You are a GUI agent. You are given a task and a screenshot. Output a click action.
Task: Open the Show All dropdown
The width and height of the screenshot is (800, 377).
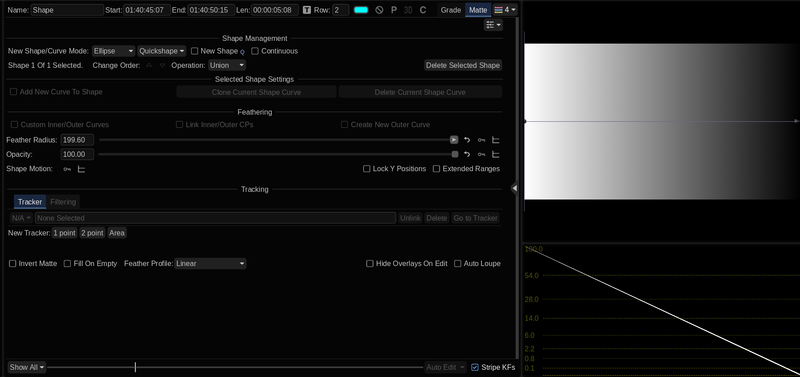pos(27,367)
